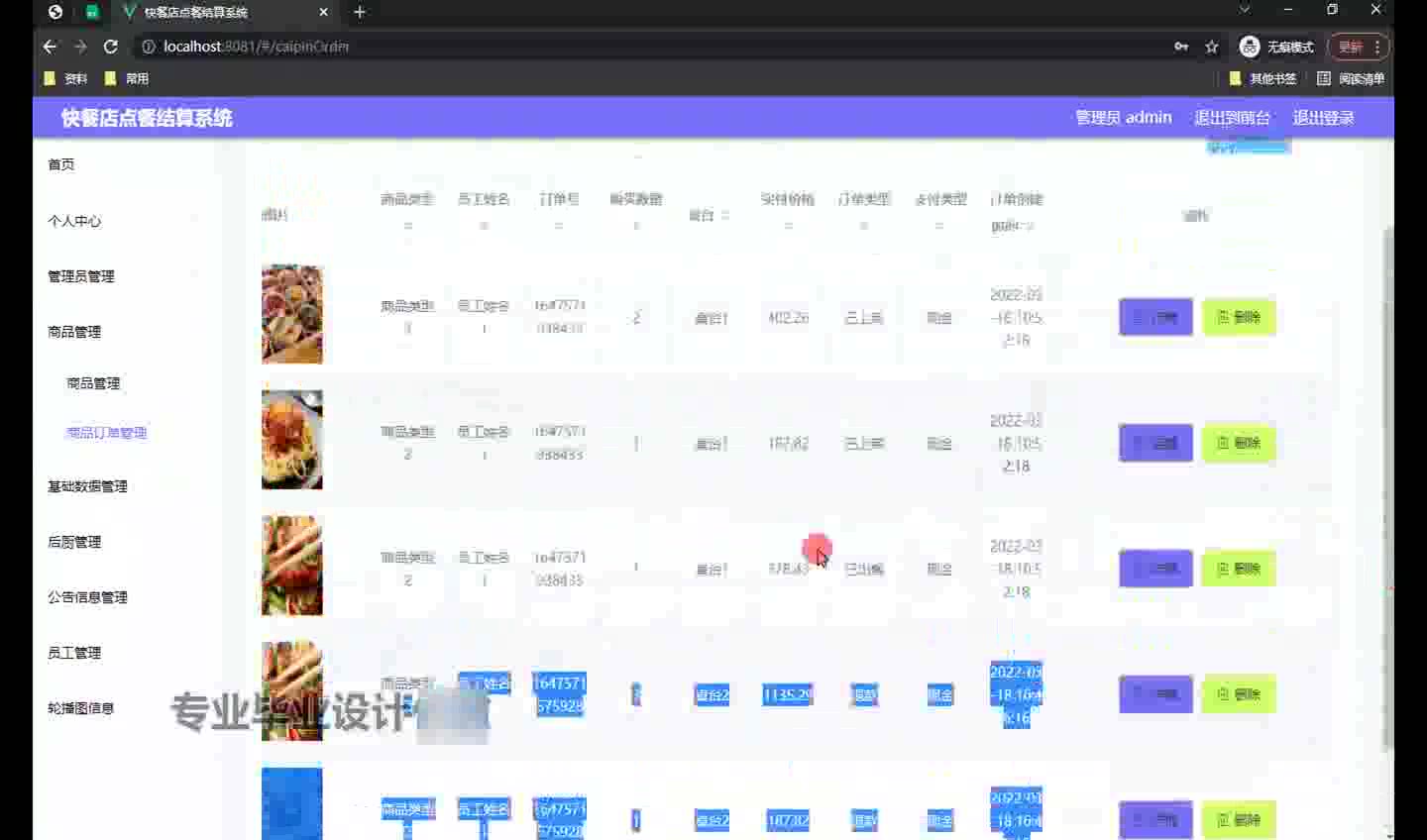Screen dimensions: 1427x840
Task: View site information icon in address bar
Action: tap(149, 47)
